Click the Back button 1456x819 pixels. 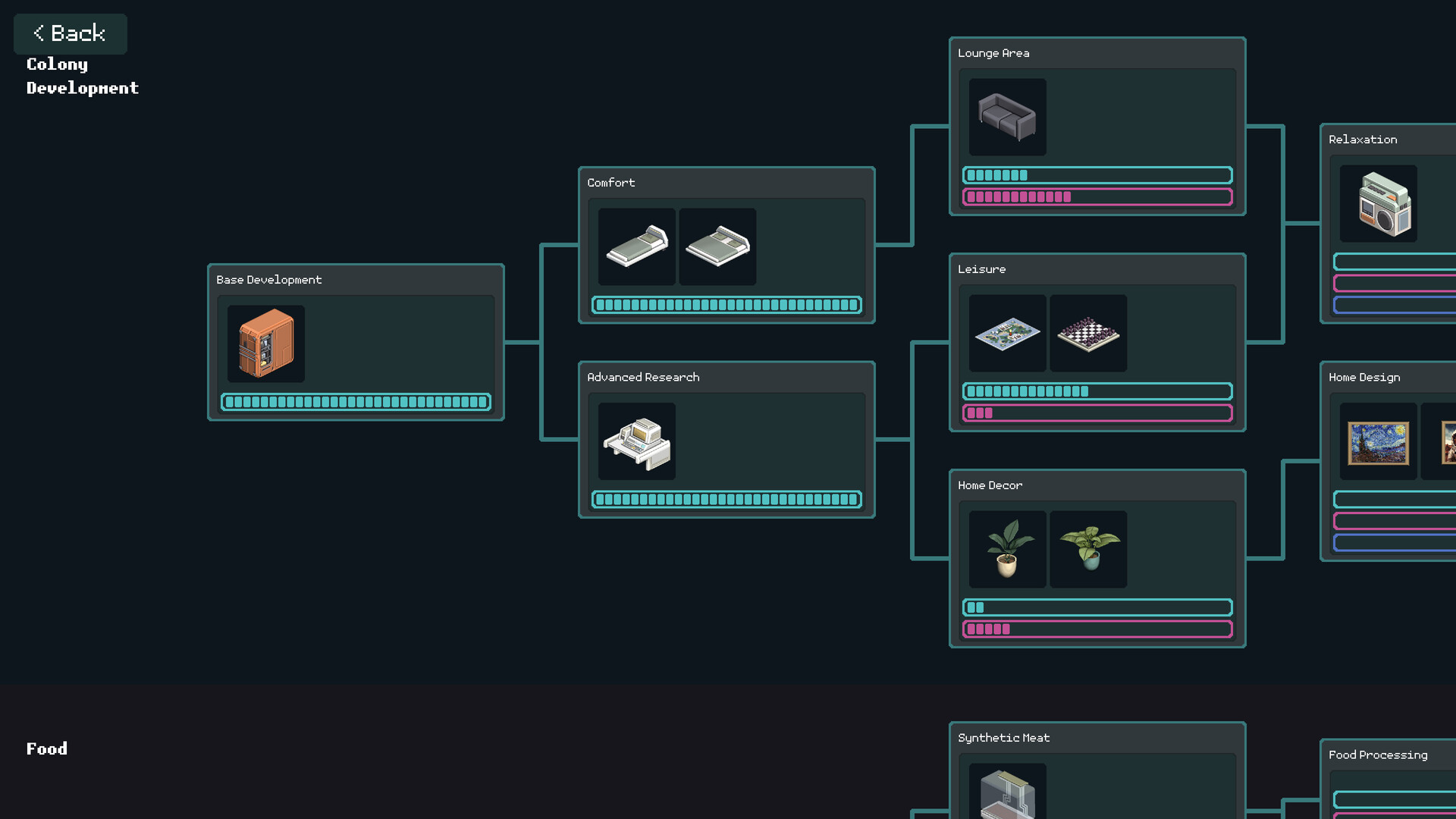click(x=70, y=33)
